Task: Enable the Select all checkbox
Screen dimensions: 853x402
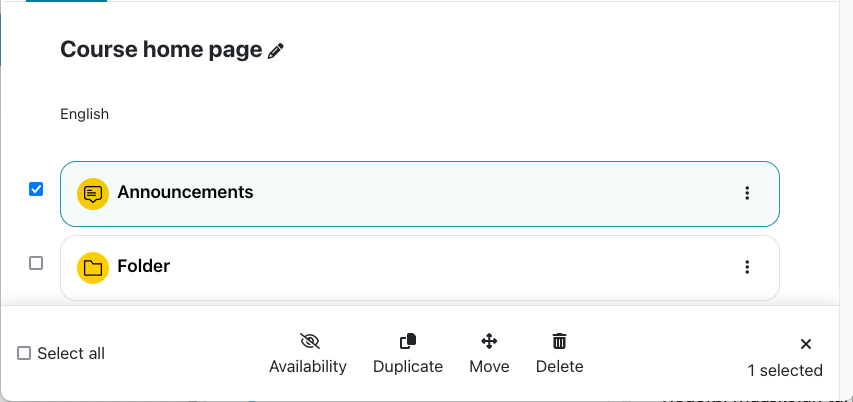Action: tap(24, 353)
